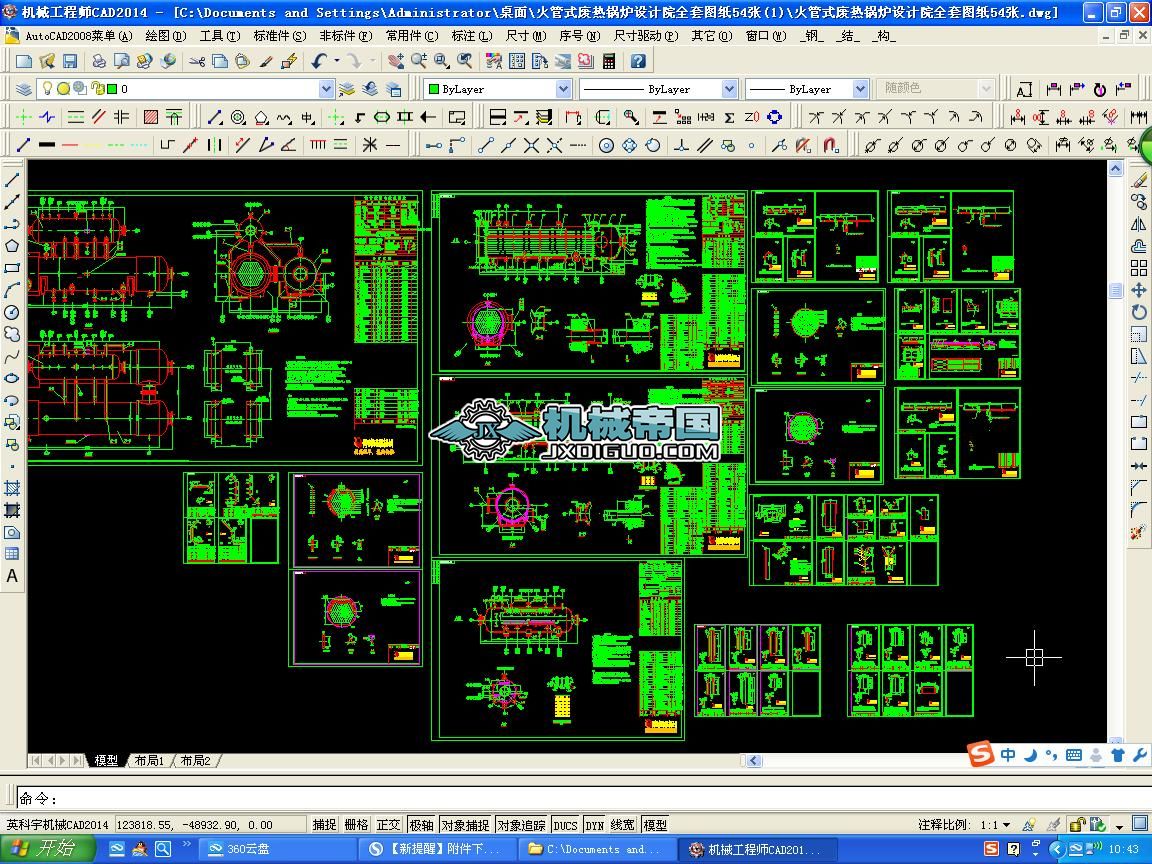Screen dimensions: 1152x864
Task: Click the text height 'A' dimension icon
Action: 1024,90
